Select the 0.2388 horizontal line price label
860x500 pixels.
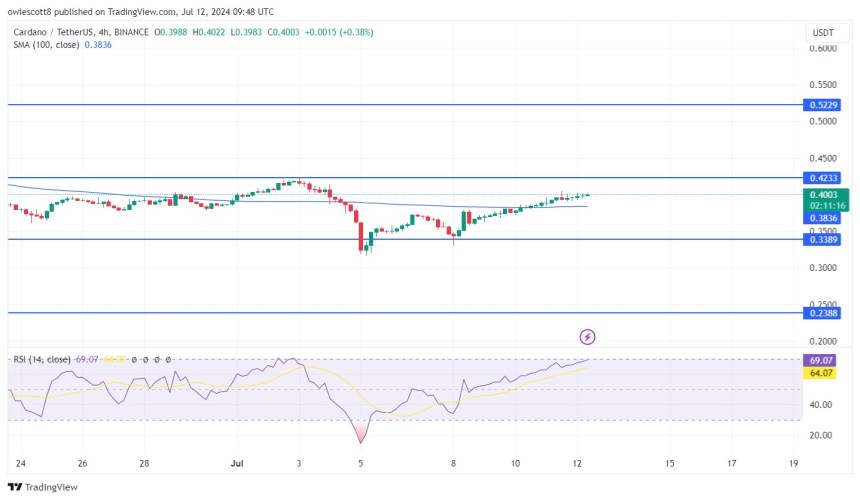pyautogui.click(x=825, y=313)
